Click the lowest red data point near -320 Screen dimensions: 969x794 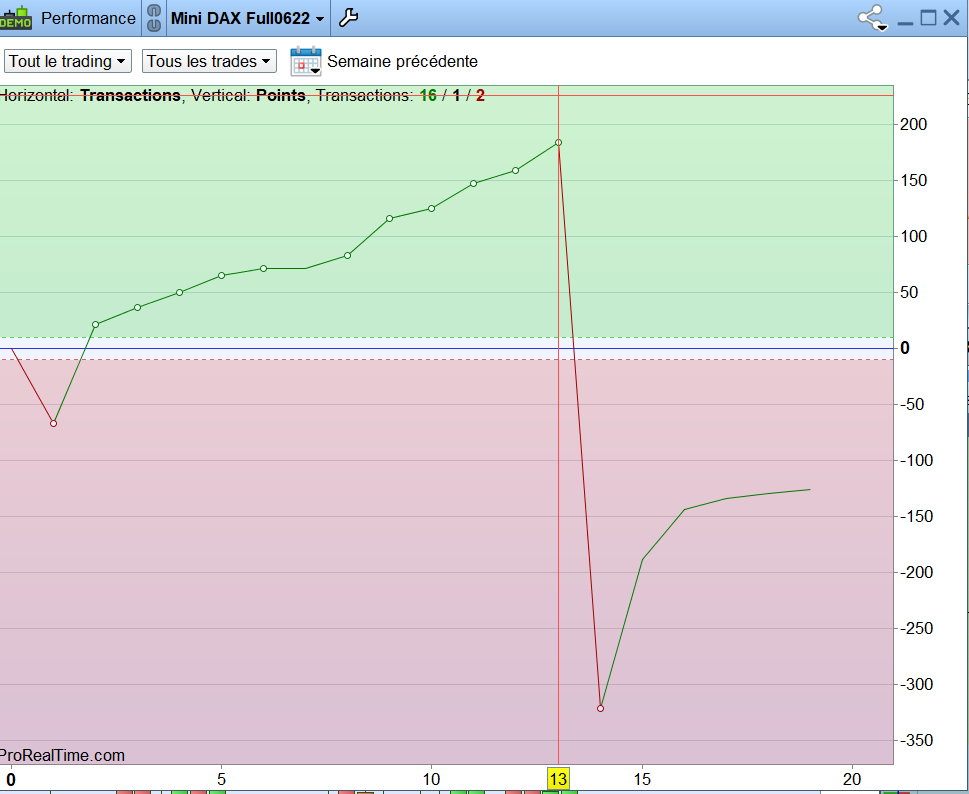[x=601, y=709]
